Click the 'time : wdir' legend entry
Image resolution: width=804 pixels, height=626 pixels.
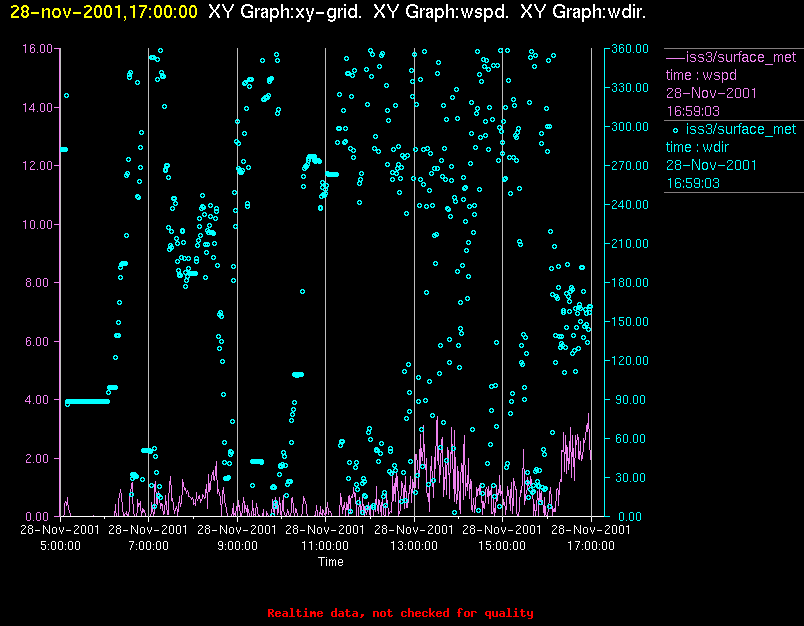click(697, 148)
